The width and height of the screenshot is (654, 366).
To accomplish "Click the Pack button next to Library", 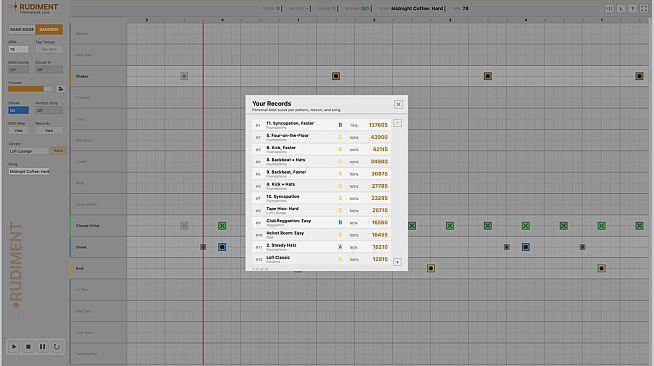I will click(58, 151).
